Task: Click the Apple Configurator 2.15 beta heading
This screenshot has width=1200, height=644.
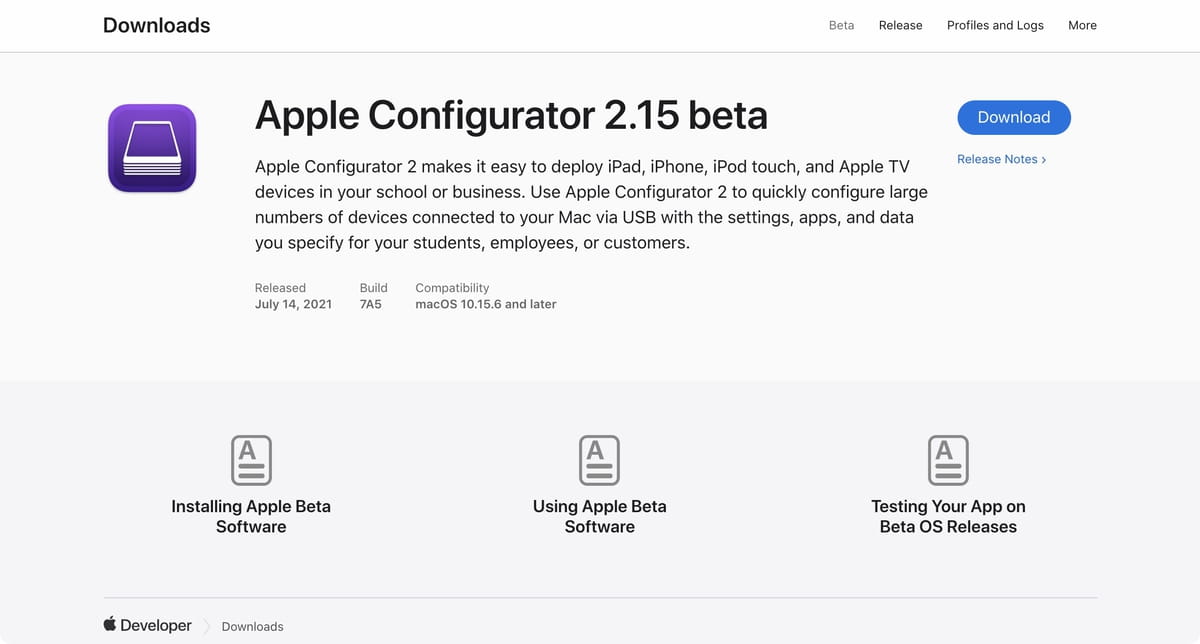Action: coord(511,116)
